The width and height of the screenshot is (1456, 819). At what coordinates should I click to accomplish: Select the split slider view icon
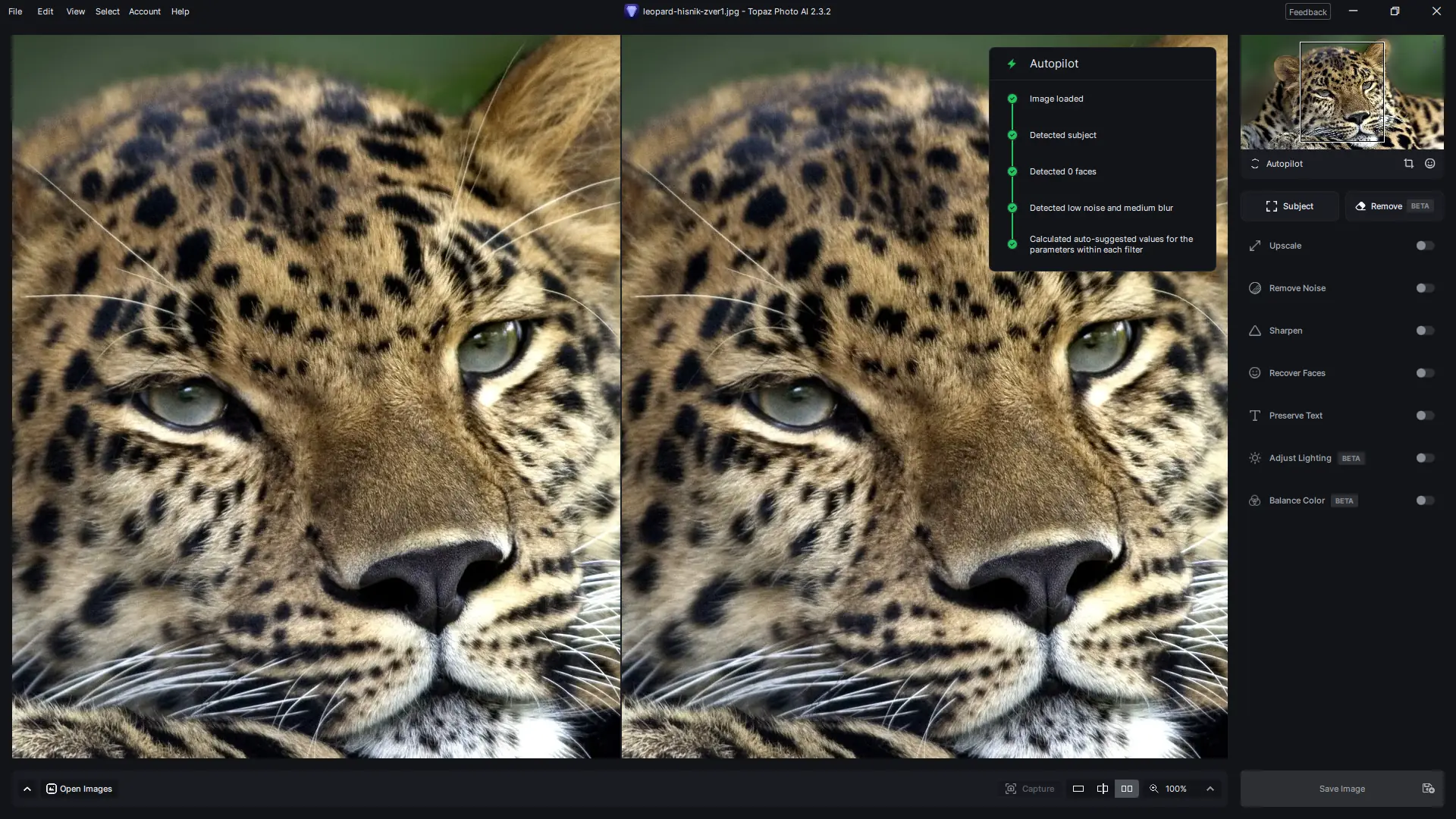(x=1102, y=789)
